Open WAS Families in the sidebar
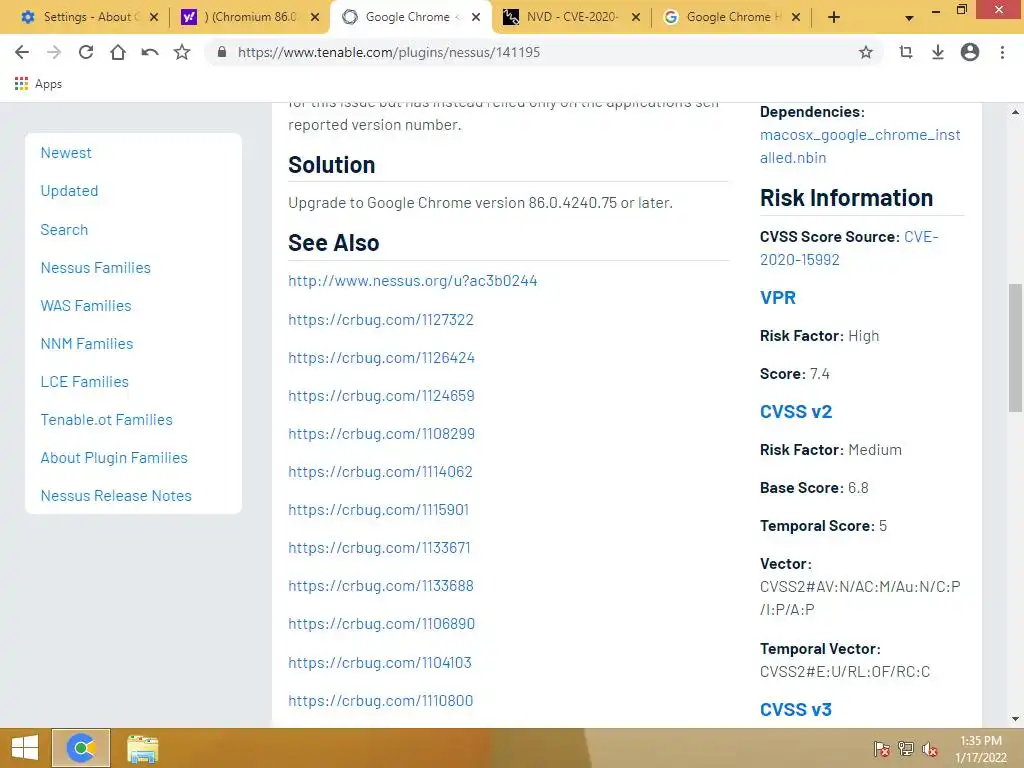This screenshot has height=768, width=1024. [86, 306]
